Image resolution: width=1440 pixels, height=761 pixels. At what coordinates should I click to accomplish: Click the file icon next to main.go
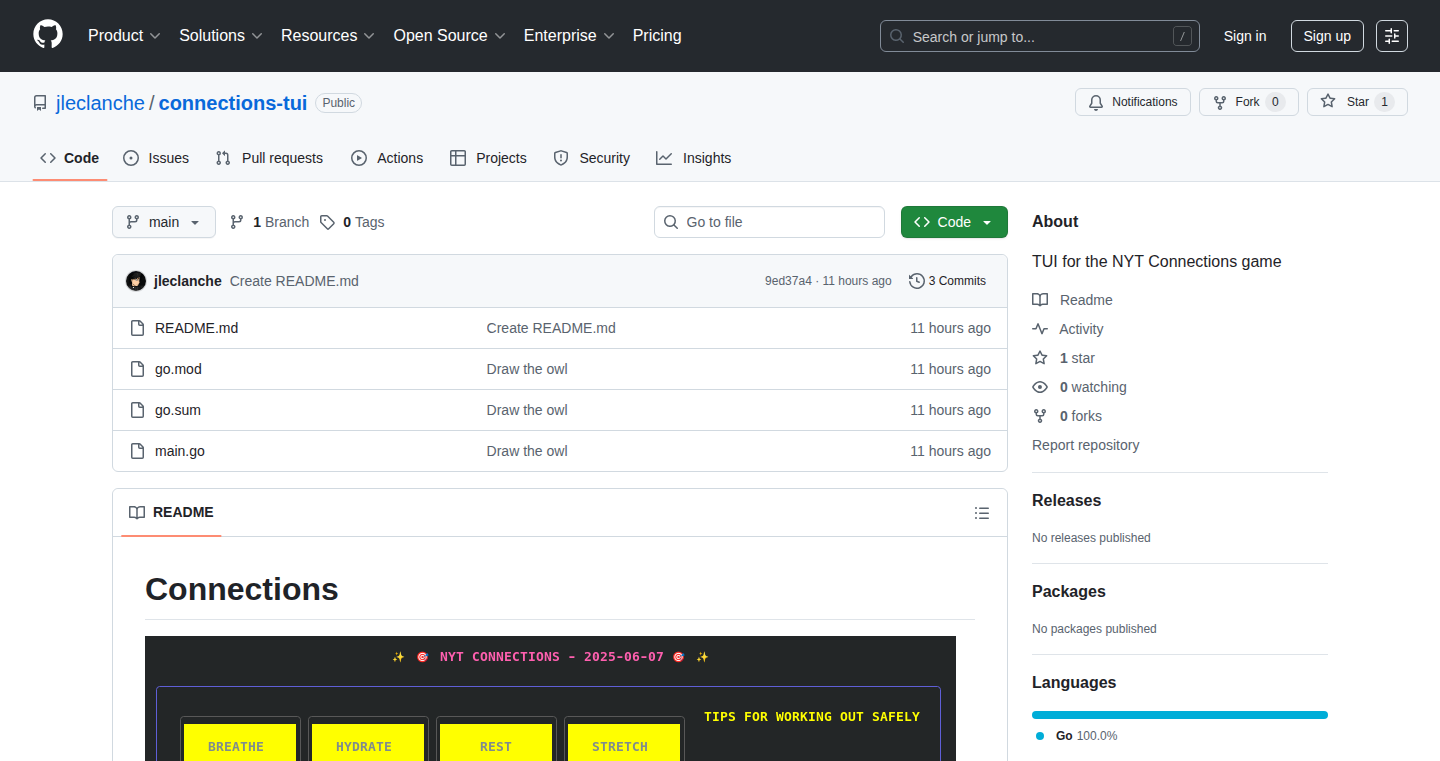138,451
